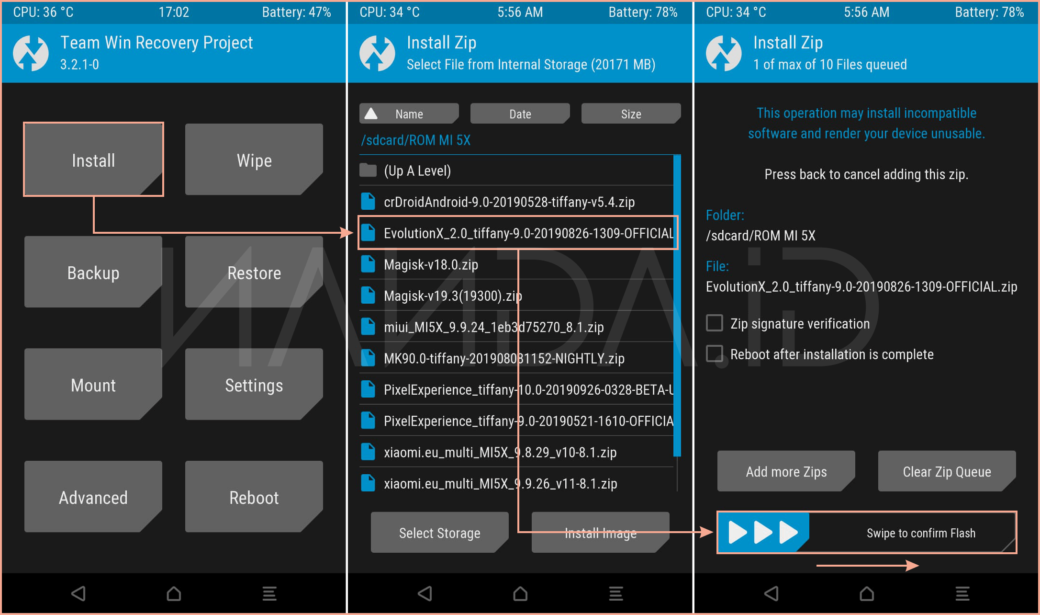The width and height of the screenshot is (1040, 615).
Task: Tap the back arrow under the main menu
Action: click(x=78, y=593)
